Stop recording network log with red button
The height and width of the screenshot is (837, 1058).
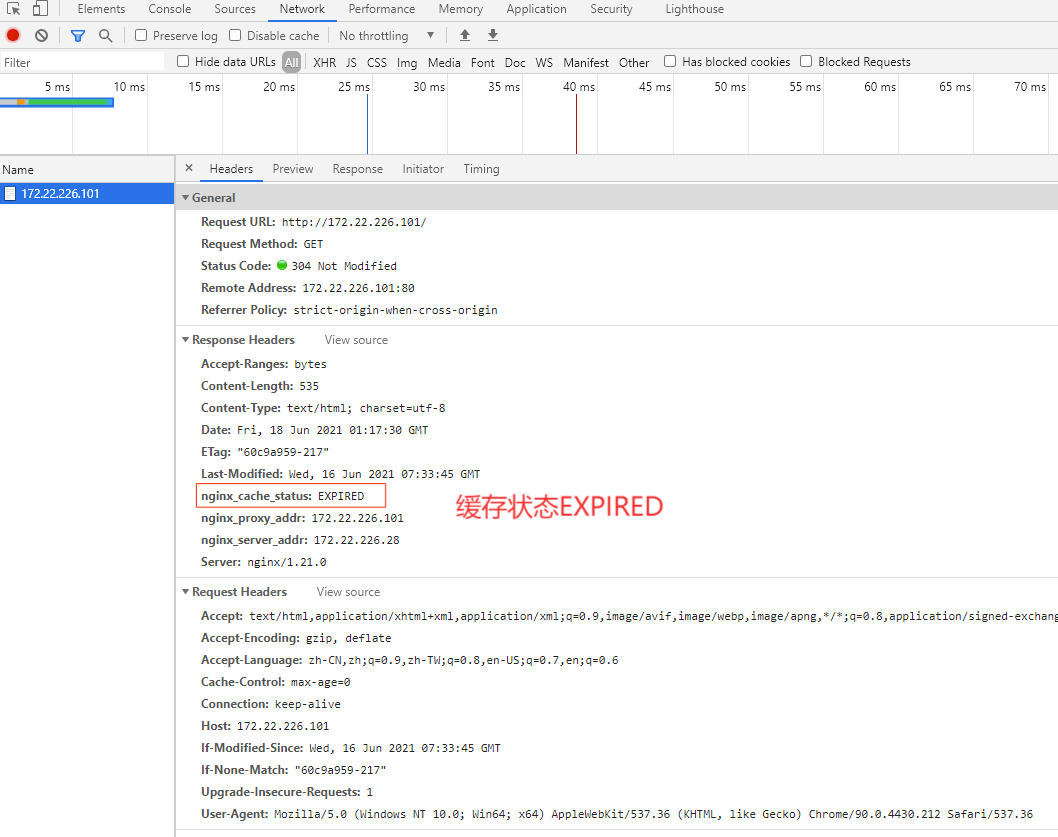[13, 35]
